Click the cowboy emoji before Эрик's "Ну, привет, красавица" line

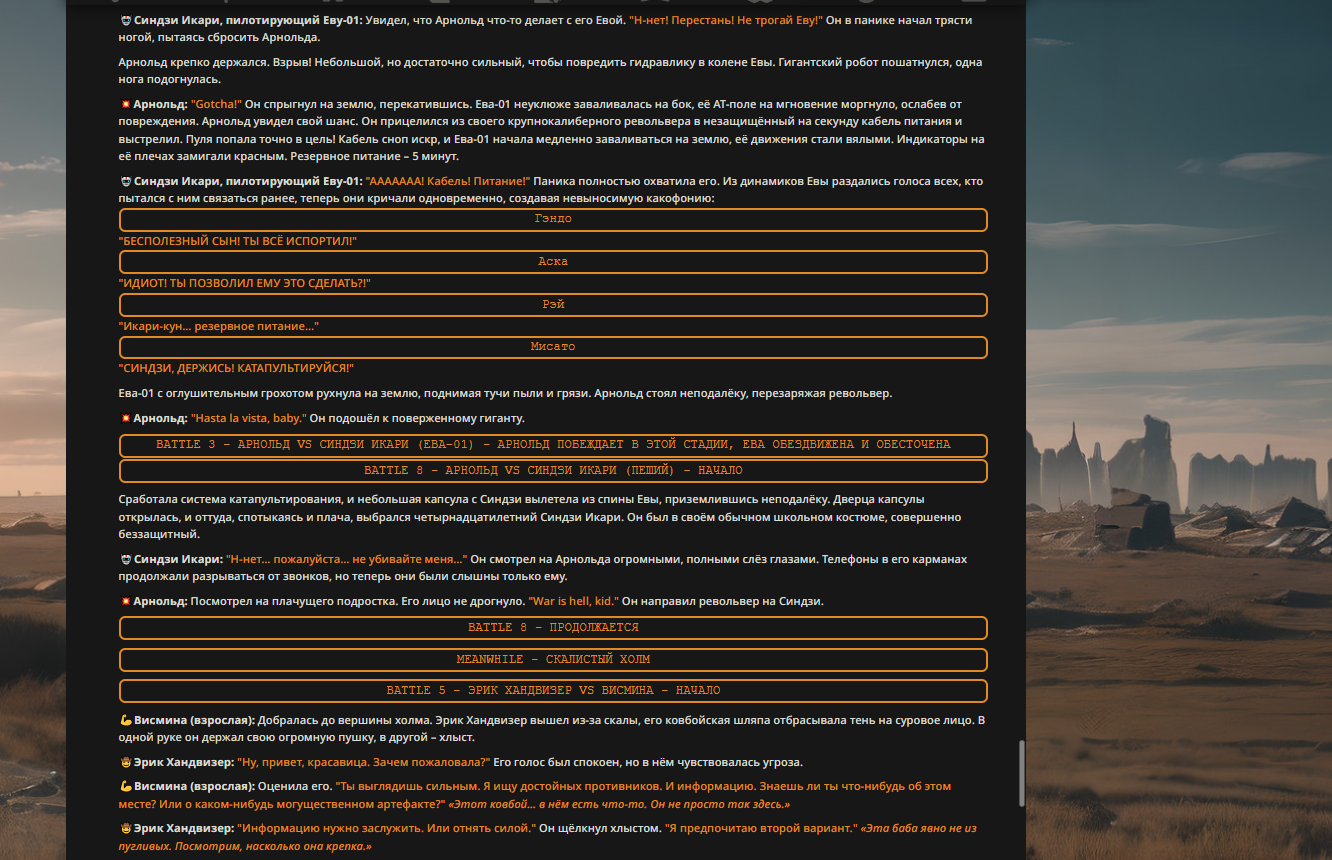coord(125,762)
